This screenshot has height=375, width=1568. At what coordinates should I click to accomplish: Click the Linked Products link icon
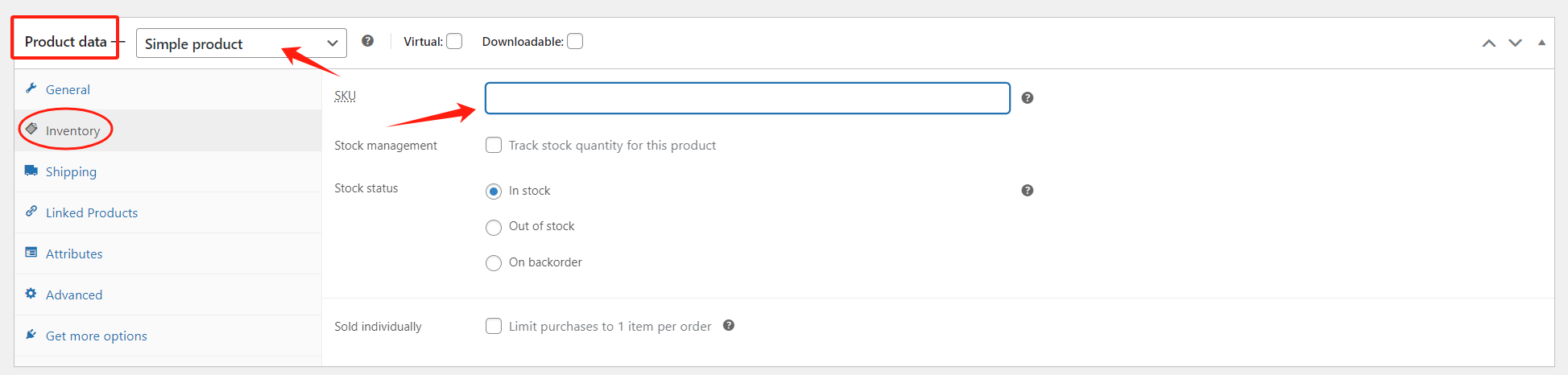(x=31, y=212)
